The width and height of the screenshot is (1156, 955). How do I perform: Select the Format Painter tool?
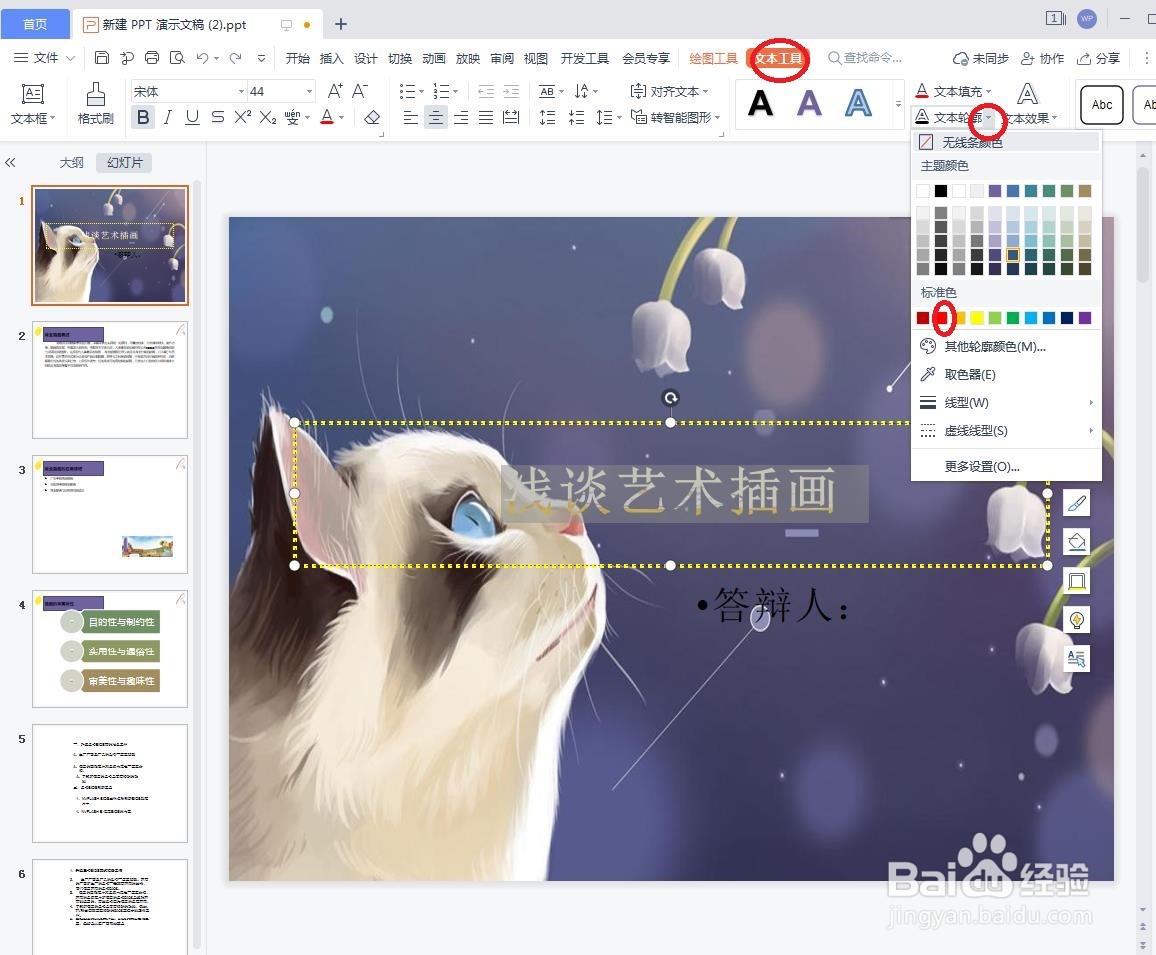(96, 103)
